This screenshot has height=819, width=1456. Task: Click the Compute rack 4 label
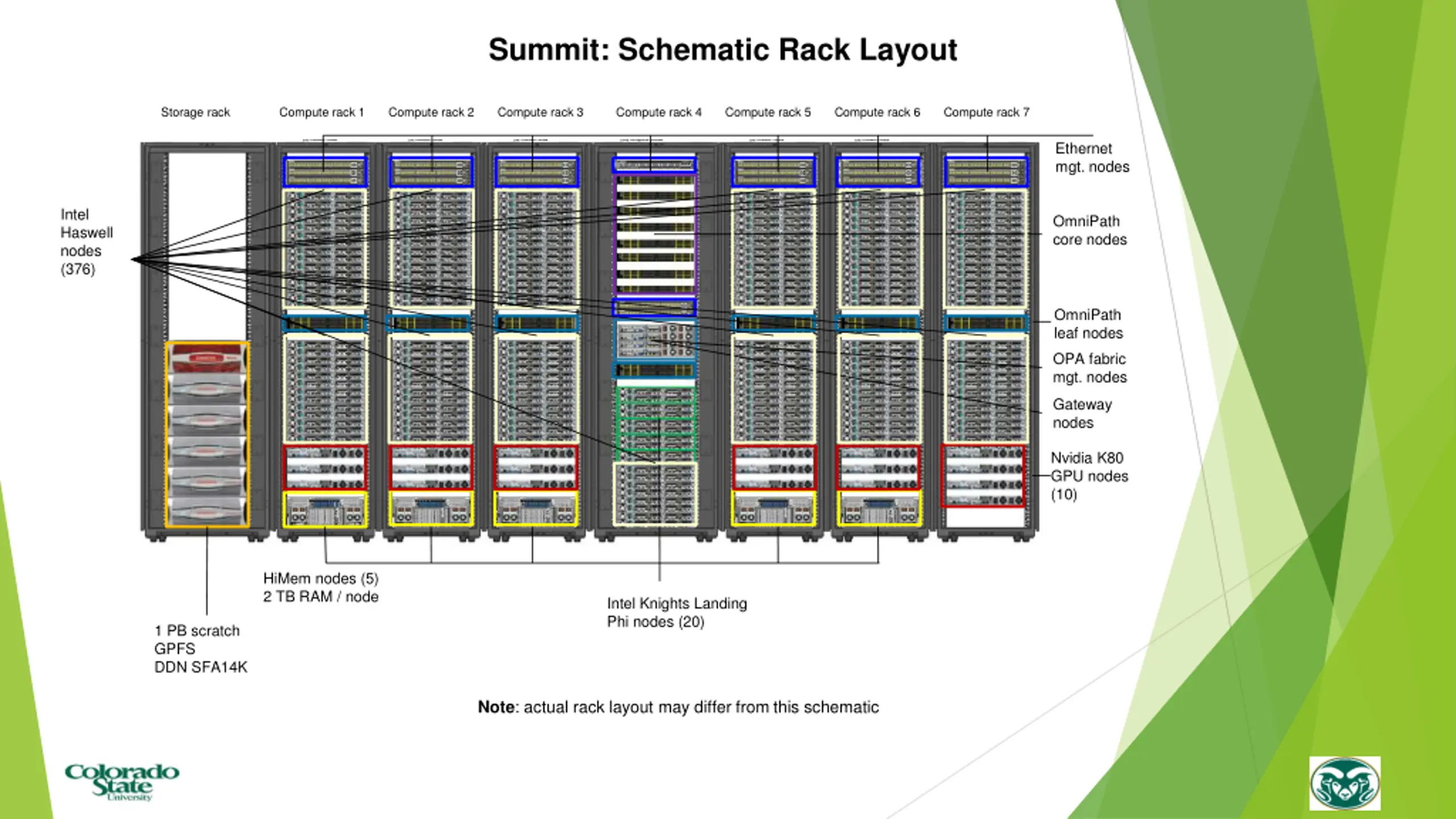coord(659,112)
